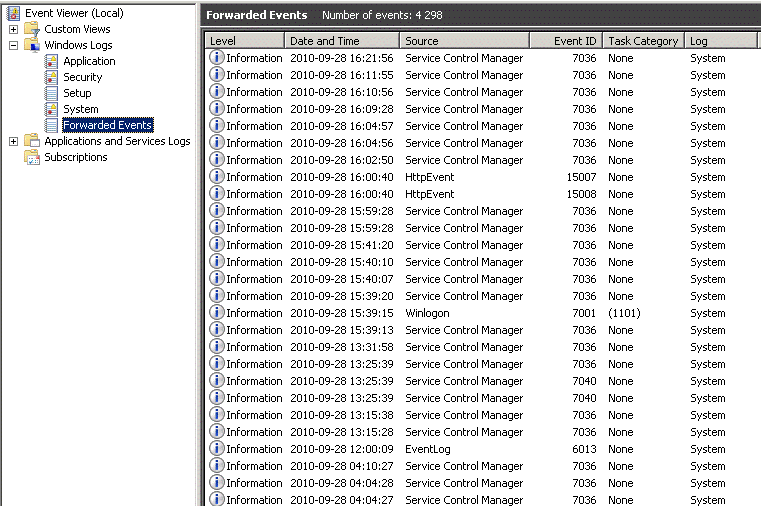Click the 2010-09-28 15:40:07 timestamp
The image size is (761, 506).
(x=342, y=279)
